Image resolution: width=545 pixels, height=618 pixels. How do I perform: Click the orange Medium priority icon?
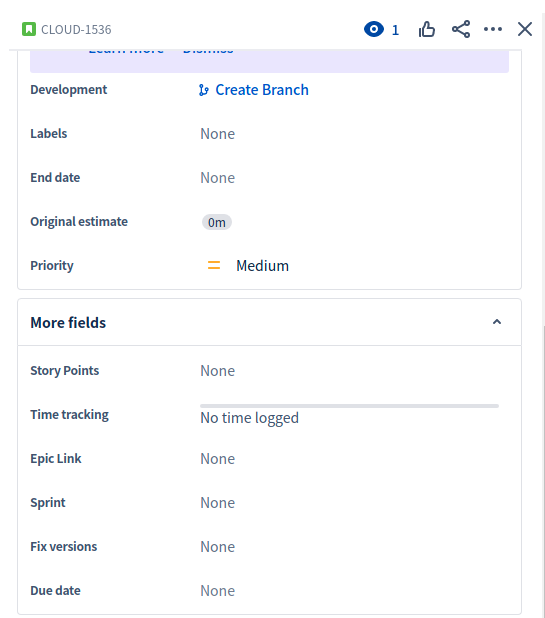coord(214,266)
